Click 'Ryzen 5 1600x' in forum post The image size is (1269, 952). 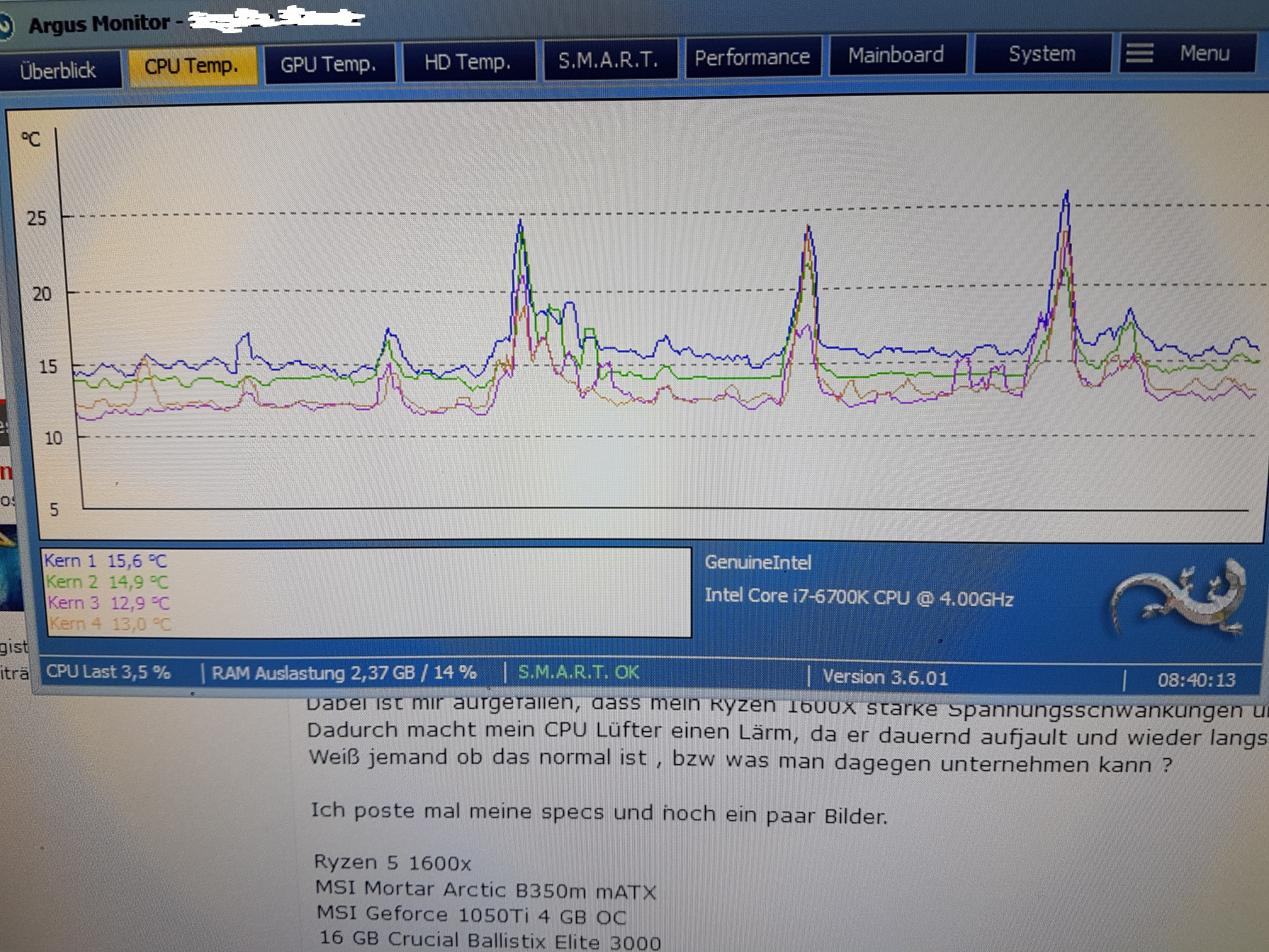392,863
